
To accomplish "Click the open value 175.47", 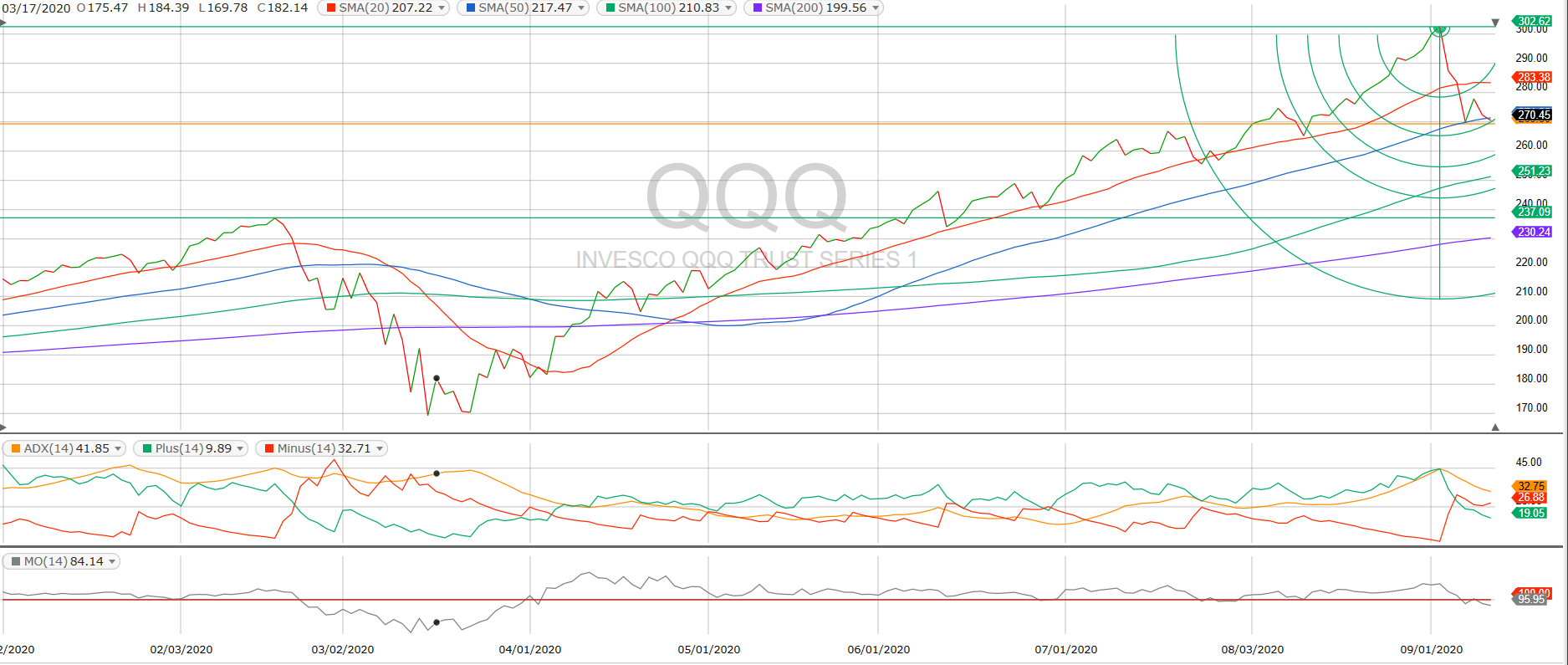I will [109, 8].
